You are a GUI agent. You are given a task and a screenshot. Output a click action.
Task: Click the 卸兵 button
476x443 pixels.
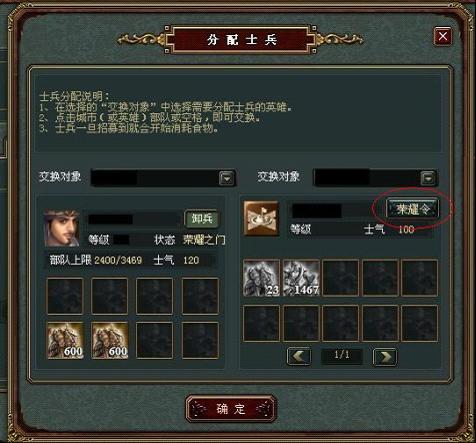coord(202,219)
